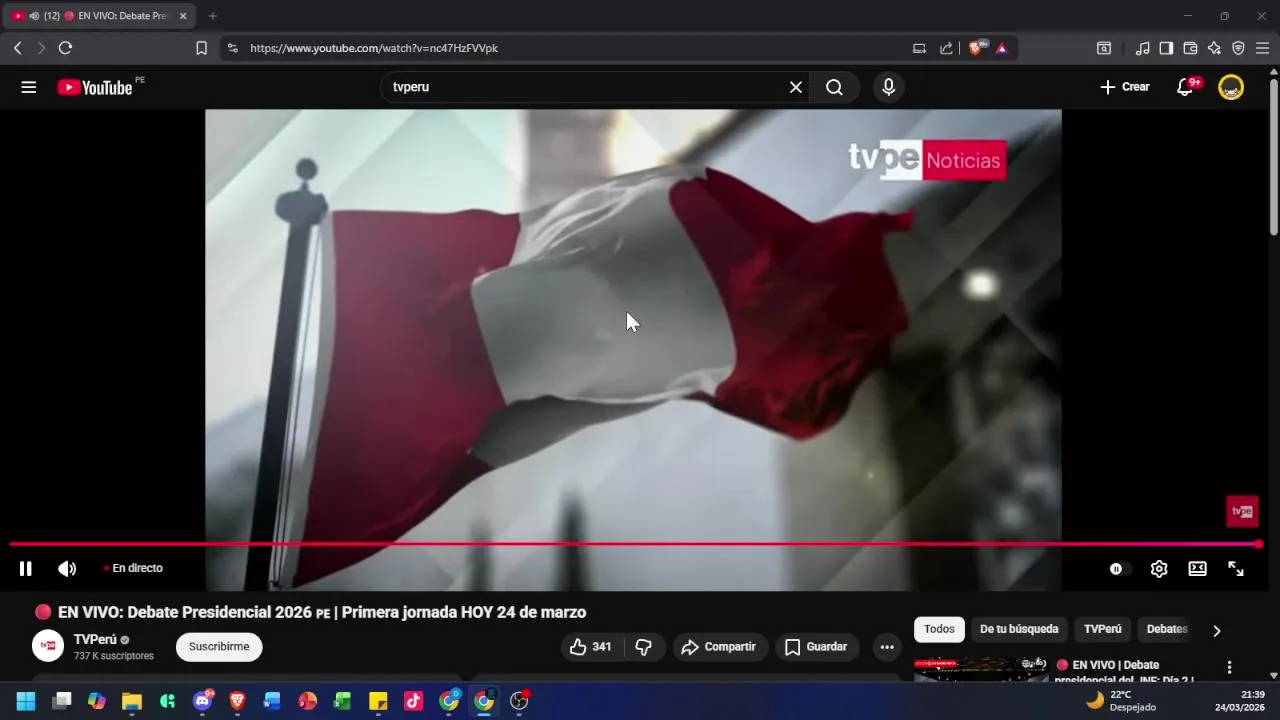
Task: Start voice search with the microphone
Action: click(888, 87)
